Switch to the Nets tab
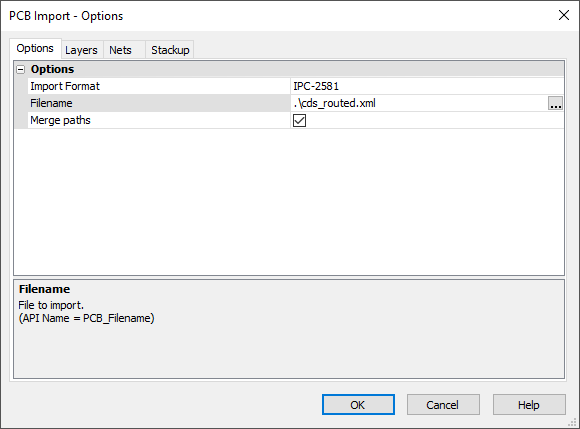This screenshot has width=580, height=429. pos(121,50)
